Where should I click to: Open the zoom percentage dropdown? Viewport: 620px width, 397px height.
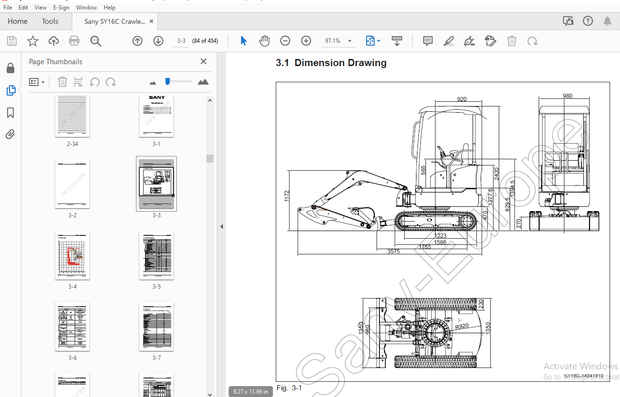(x=350, y=41)
